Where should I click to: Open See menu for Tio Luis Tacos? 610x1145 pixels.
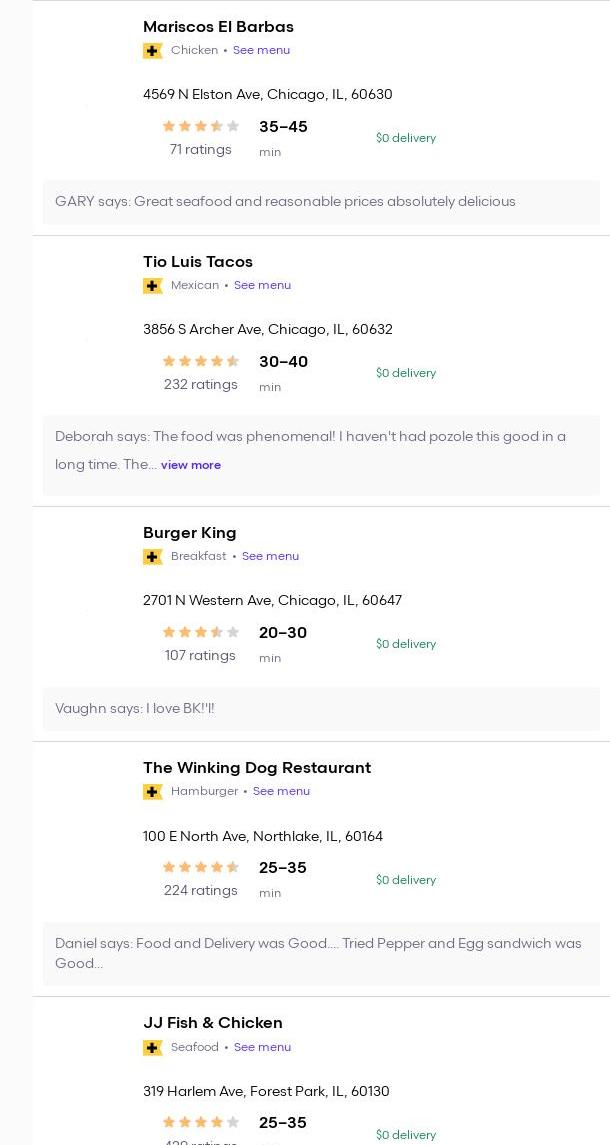tap(262, 286)
